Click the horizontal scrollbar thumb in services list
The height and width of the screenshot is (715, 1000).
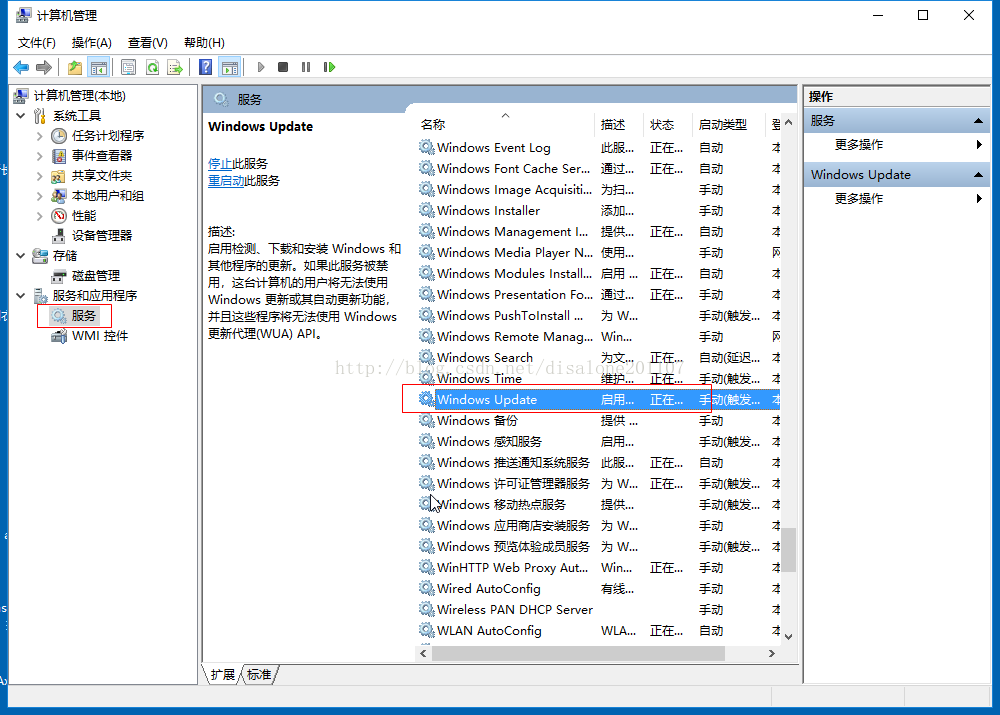(x=578, y=653)
